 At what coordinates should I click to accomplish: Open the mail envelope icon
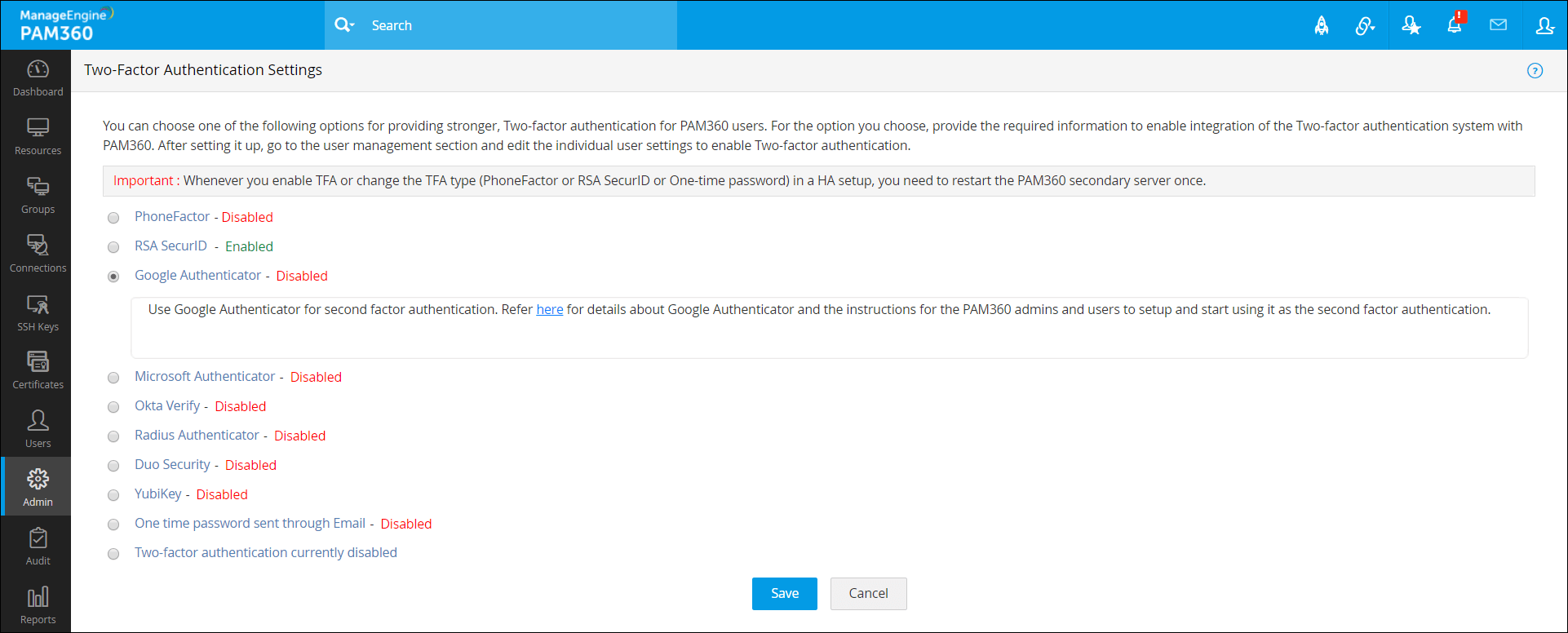(1498, 25)
